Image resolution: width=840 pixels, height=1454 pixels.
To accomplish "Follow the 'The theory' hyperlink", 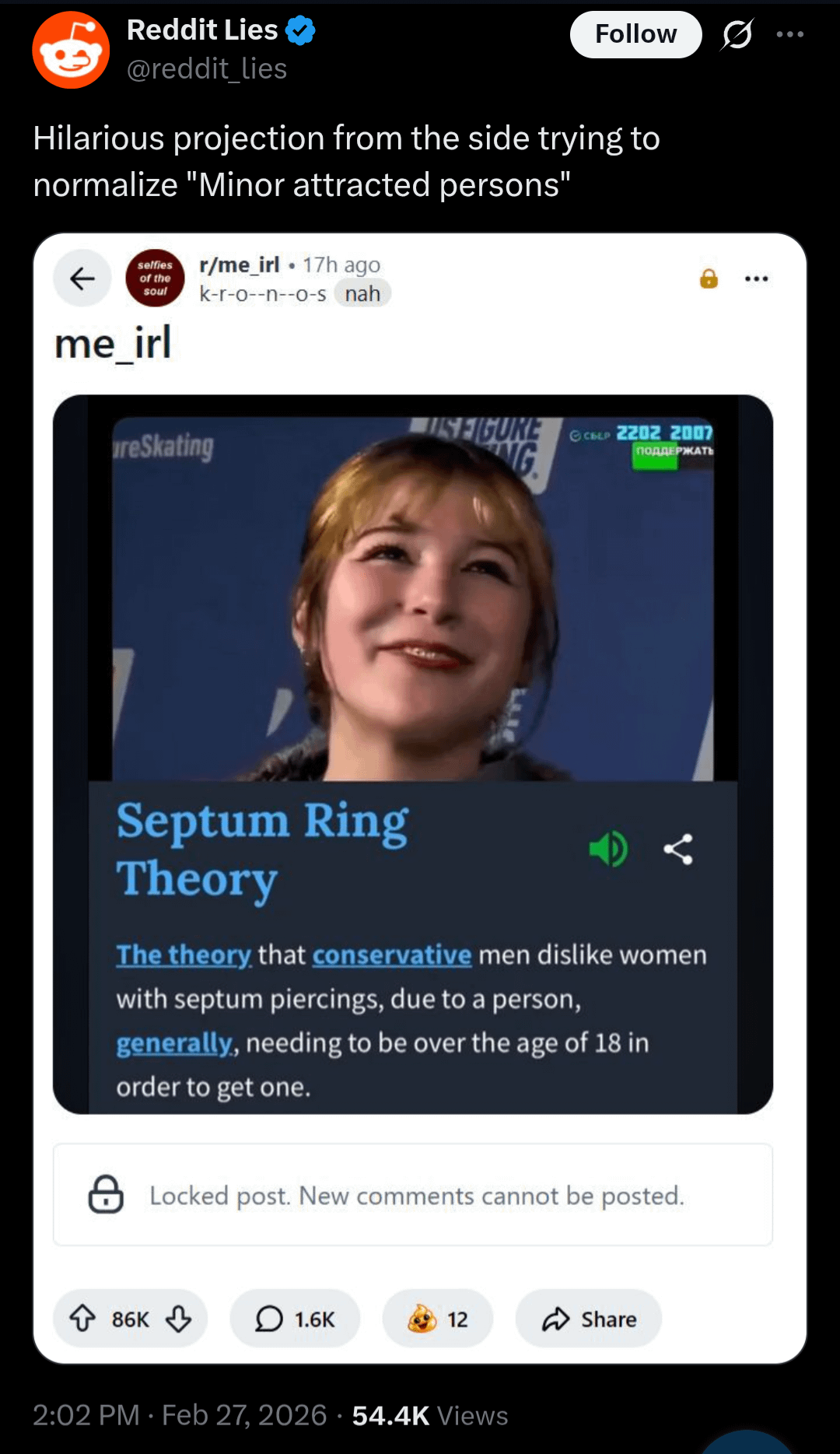I will click(184, 955).
